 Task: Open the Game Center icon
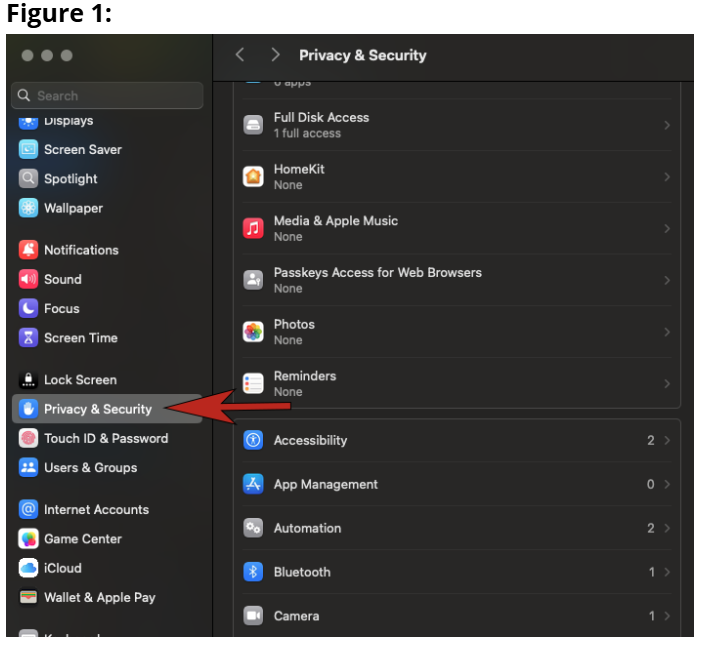[x=28, y=539]
